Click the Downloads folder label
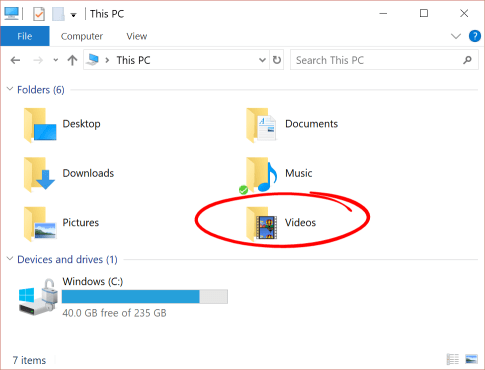 point(88,173)
